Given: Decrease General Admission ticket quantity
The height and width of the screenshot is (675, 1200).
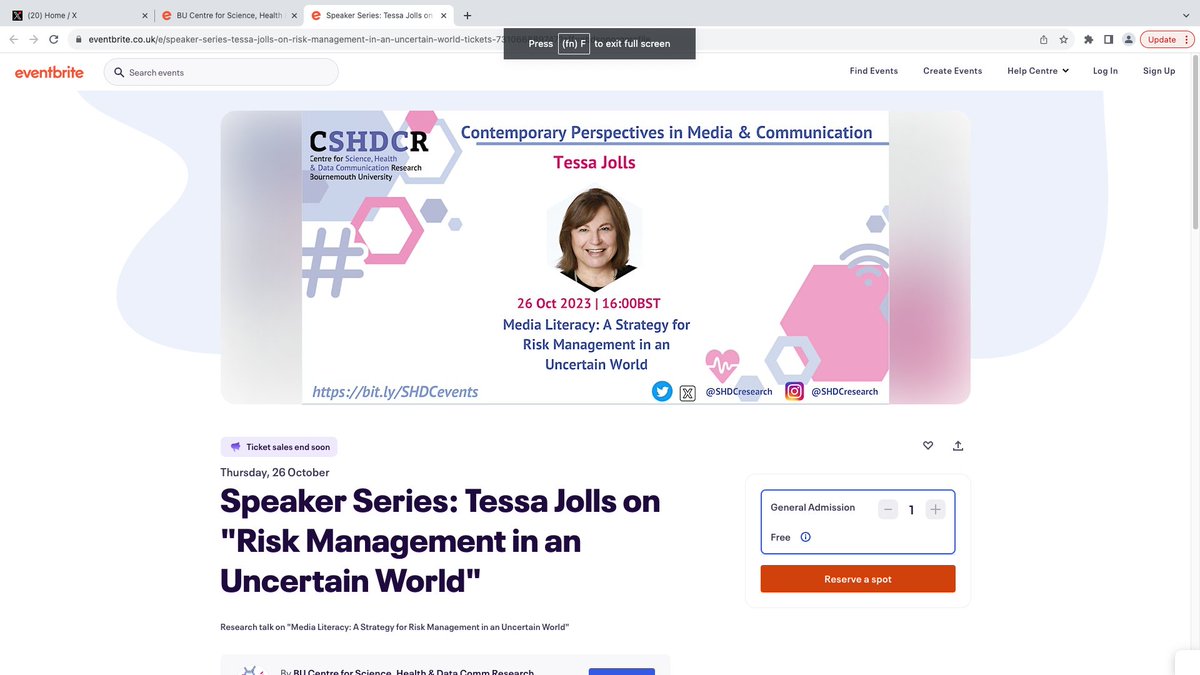Looking at the screenshot, I should pos(888,510).
